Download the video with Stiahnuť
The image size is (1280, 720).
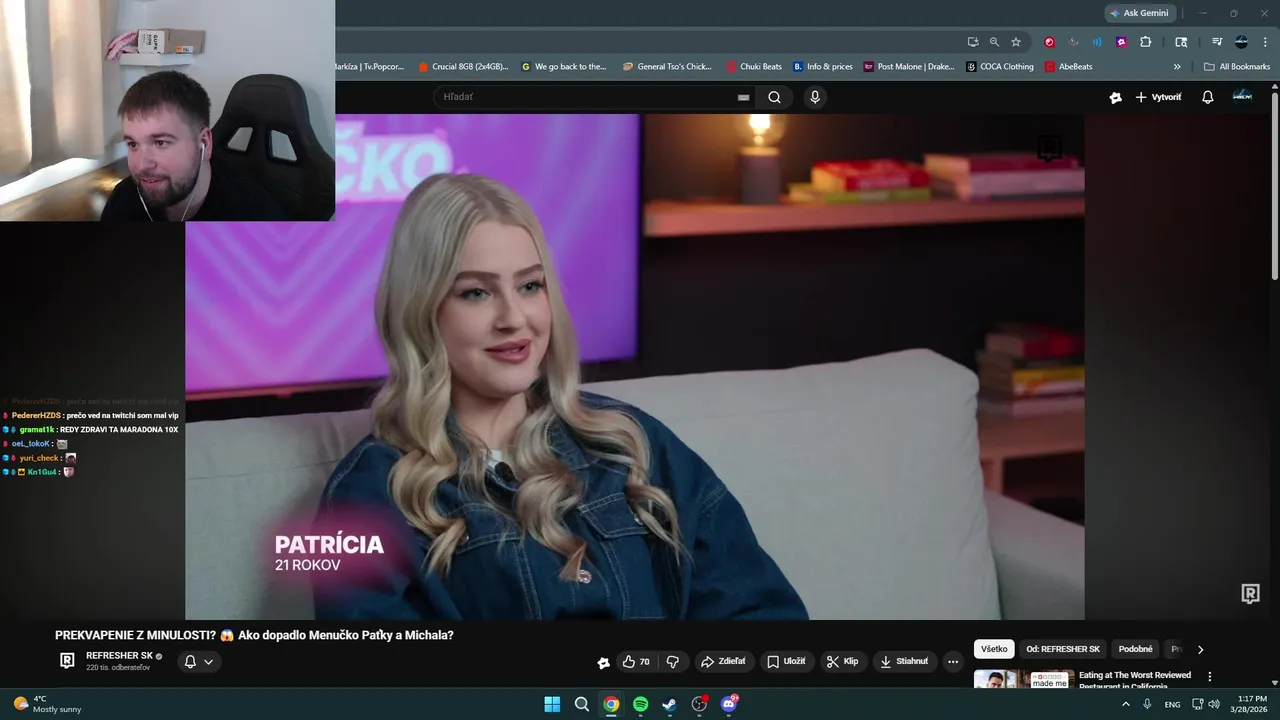click(904, 661)
